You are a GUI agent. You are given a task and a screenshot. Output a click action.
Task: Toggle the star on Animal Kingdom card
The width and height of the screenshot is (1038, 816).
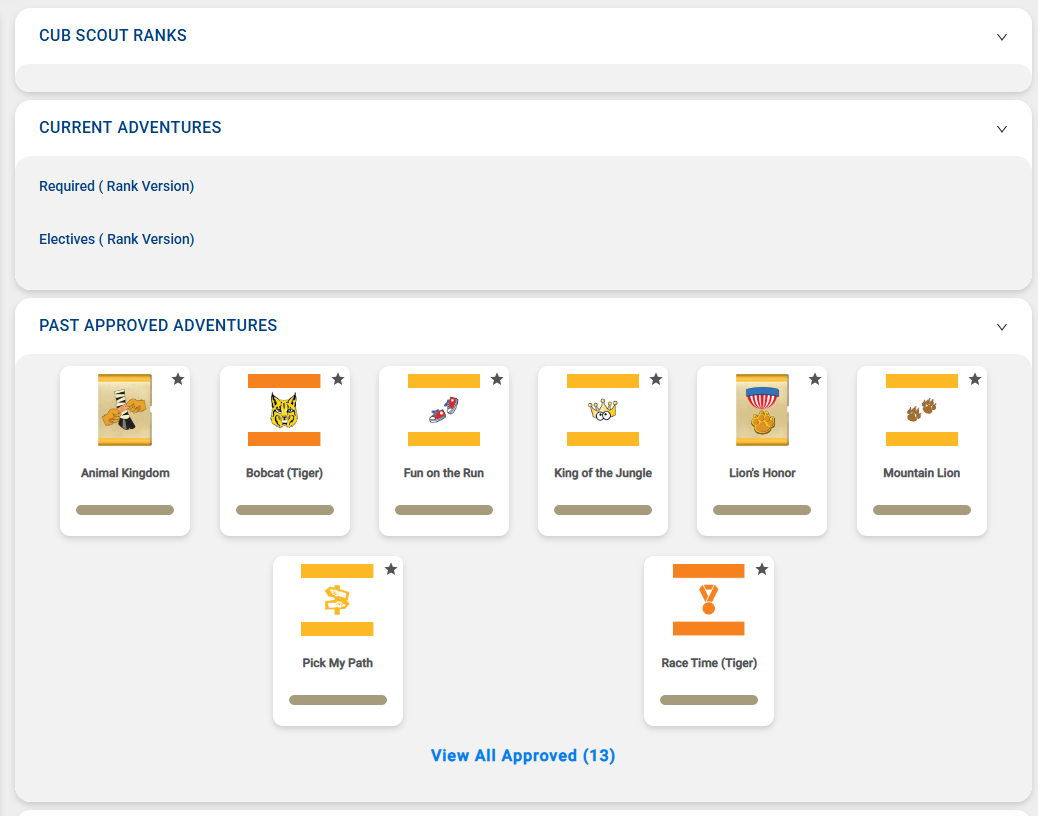click(178, 379)
